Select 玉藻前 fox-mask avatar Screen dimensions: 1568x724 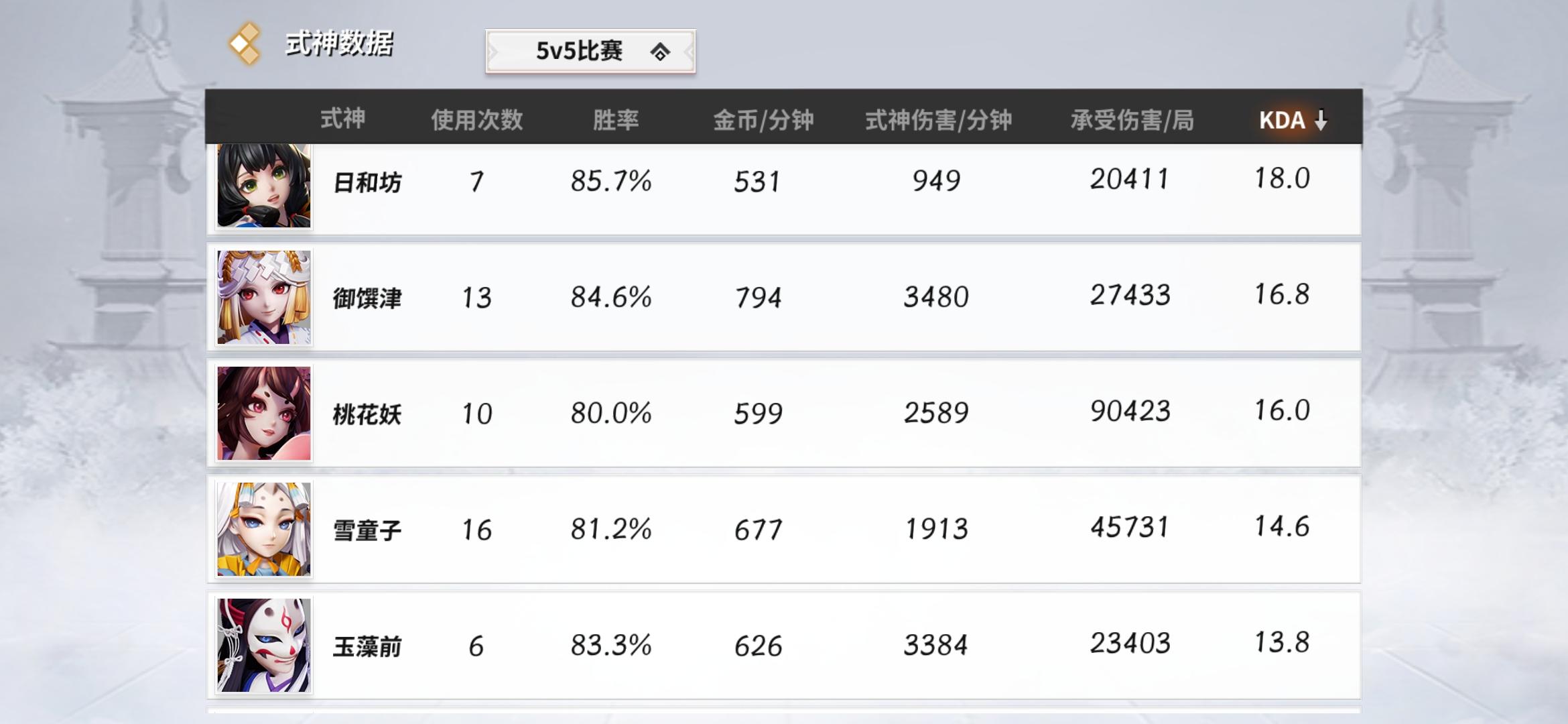pos(264,645)
